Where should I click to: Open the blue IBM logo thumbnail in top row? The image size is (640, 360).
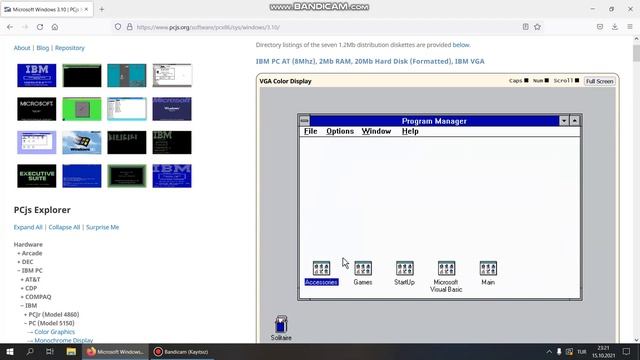pos(37,75)
